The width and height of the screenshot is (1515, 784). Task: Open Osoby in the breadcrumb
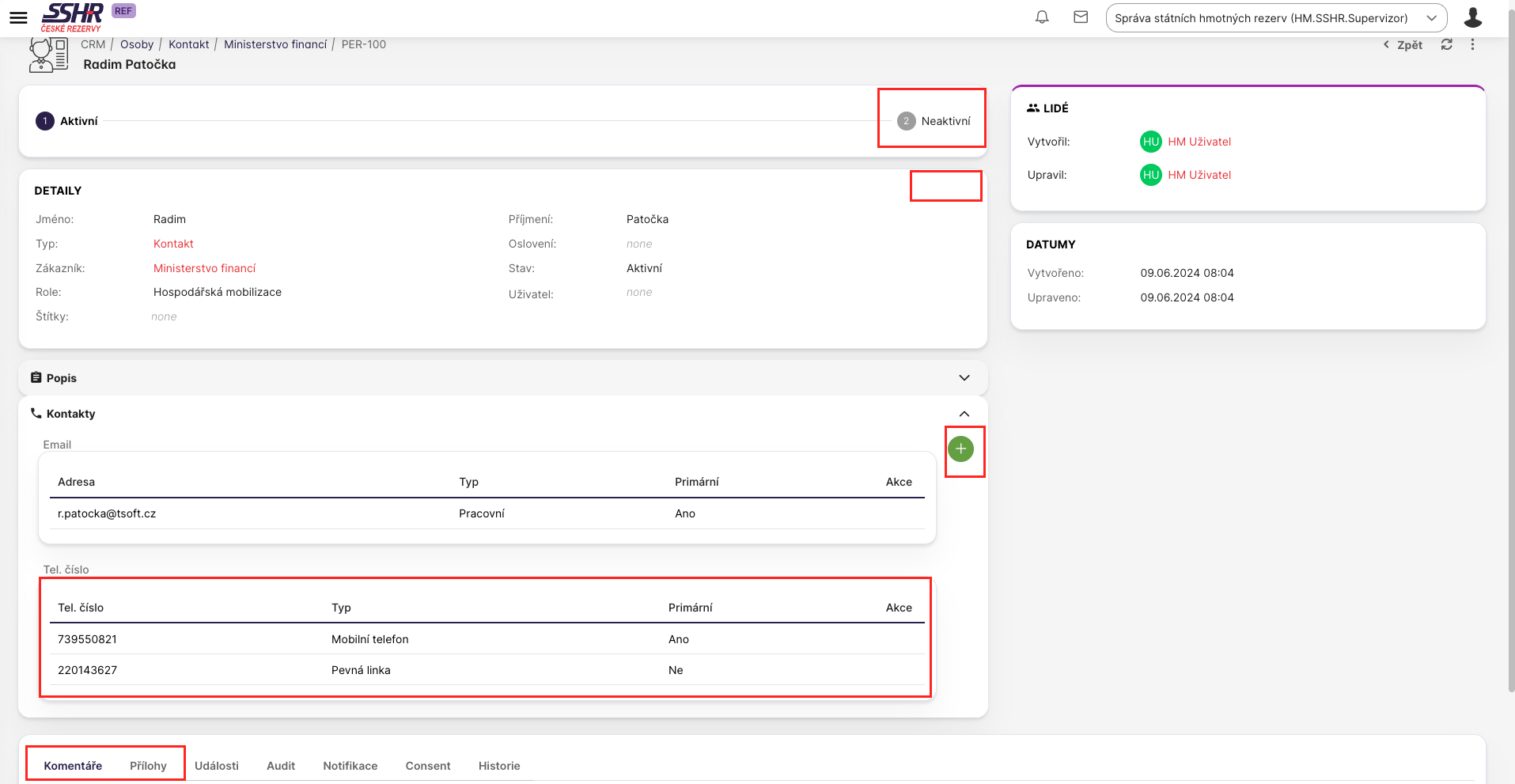click(x=137, y=44)
